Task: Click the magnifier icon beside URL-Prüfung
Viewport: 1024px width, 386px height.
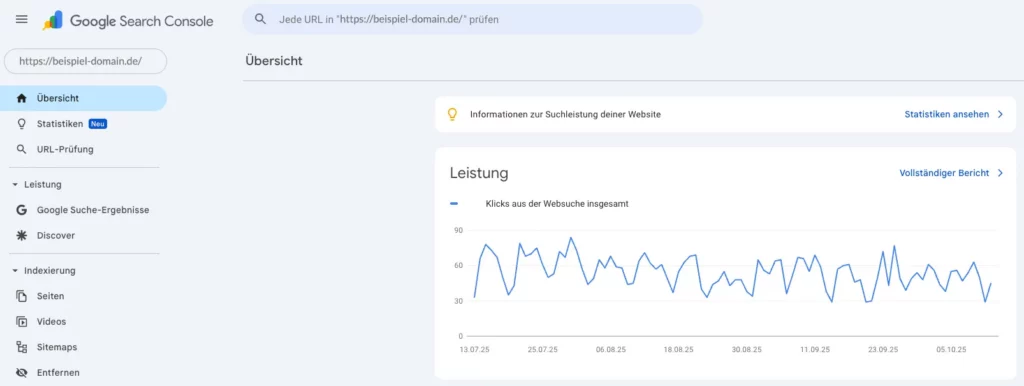Action: click(x=22, y=150)
